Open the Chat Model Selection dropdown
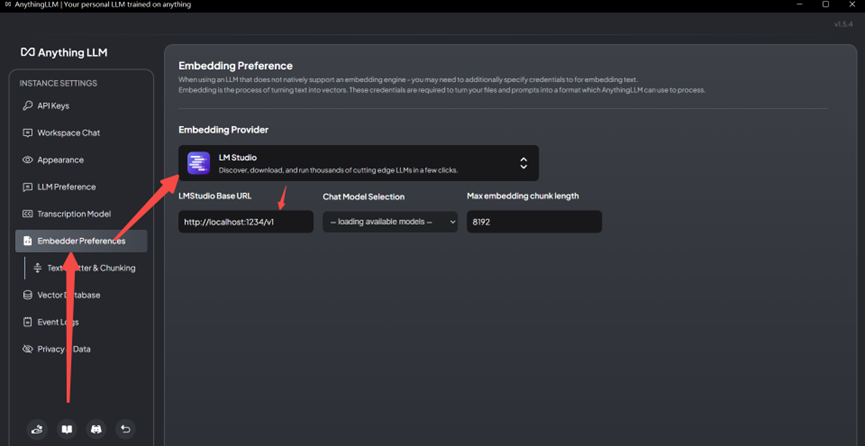865x446 pixels. click(390, 222)
